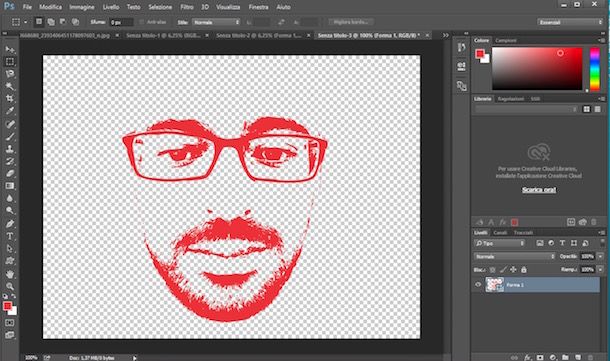Viewport: 610px width, 361px height.
Task: Select the Move tool
Action: (10, 49)
